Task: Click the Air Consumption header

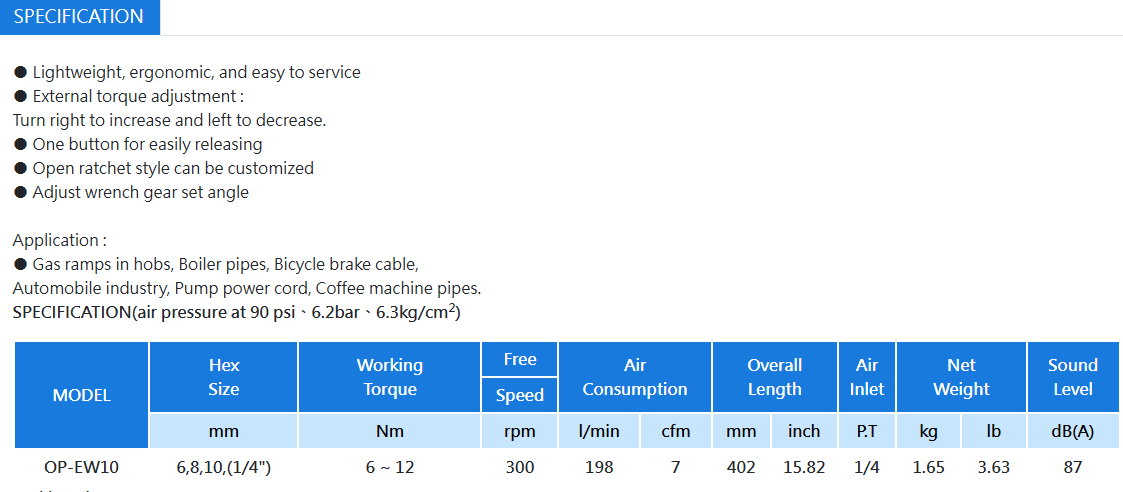Action: (635, 377)
